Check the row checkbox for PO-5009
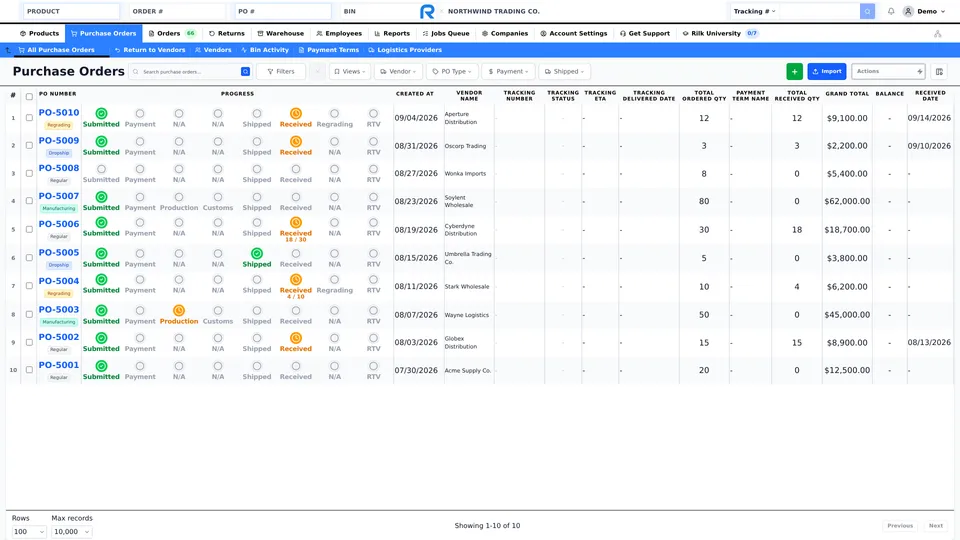This screenshot has height=540, width=960. point(29,146)
